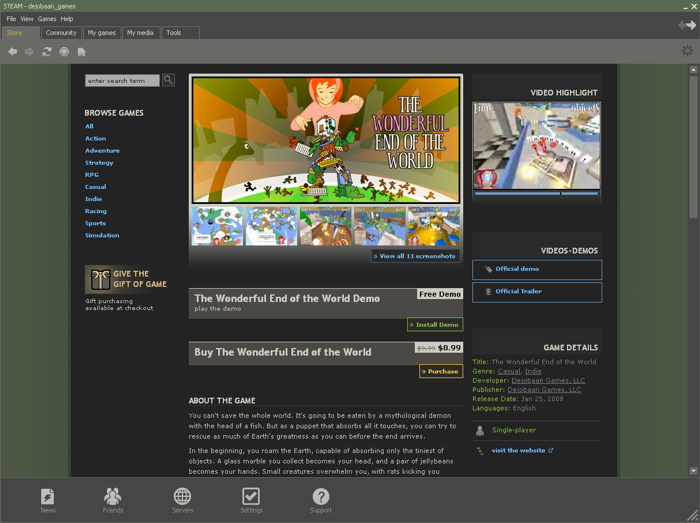The height and width of the screenshot is (523, 700).
Task: Click Buy The Wonderful End of the World title
Action: tap(283, 352)
